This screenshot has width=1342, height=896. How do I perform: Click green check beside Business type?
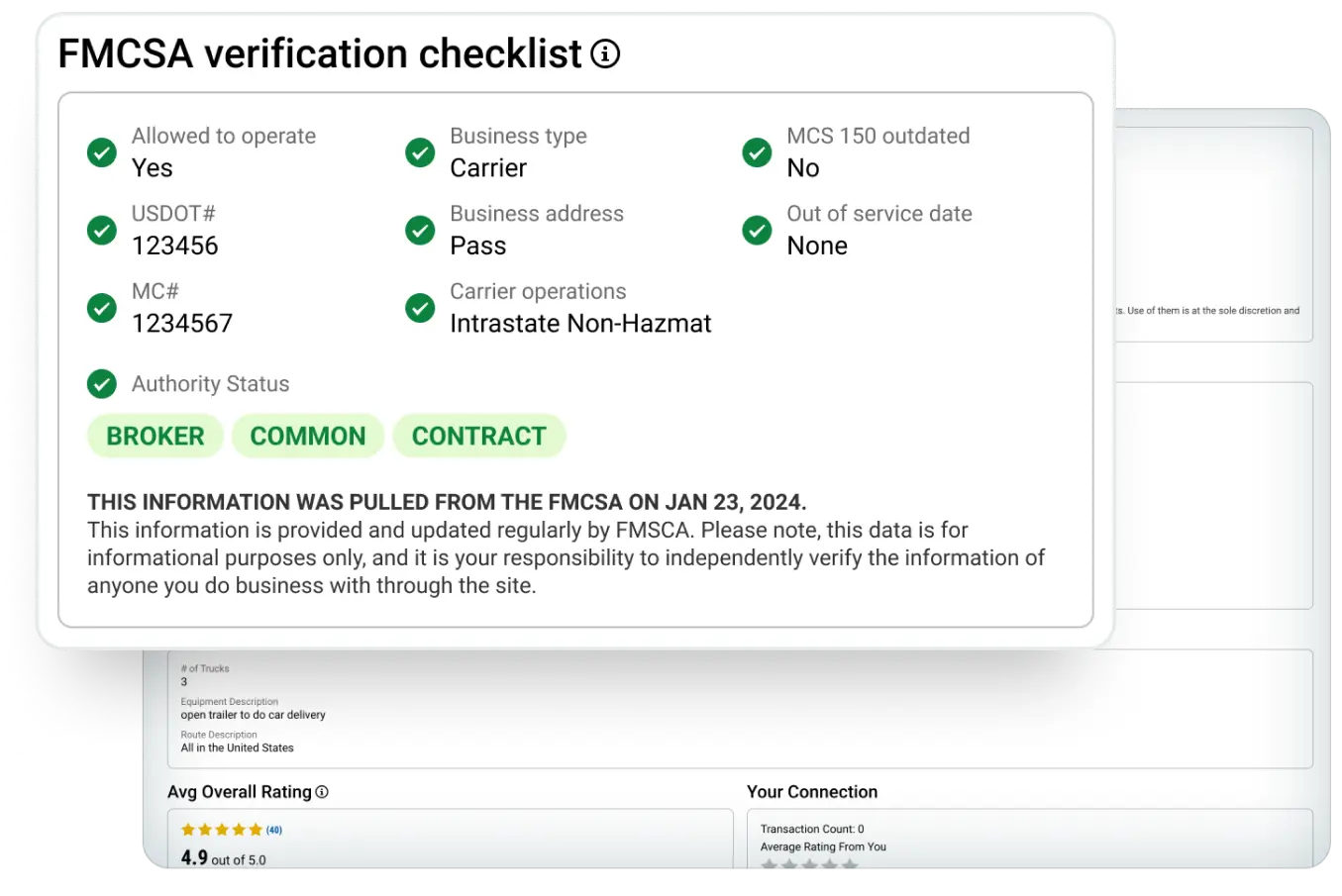[x=420, y=152]
